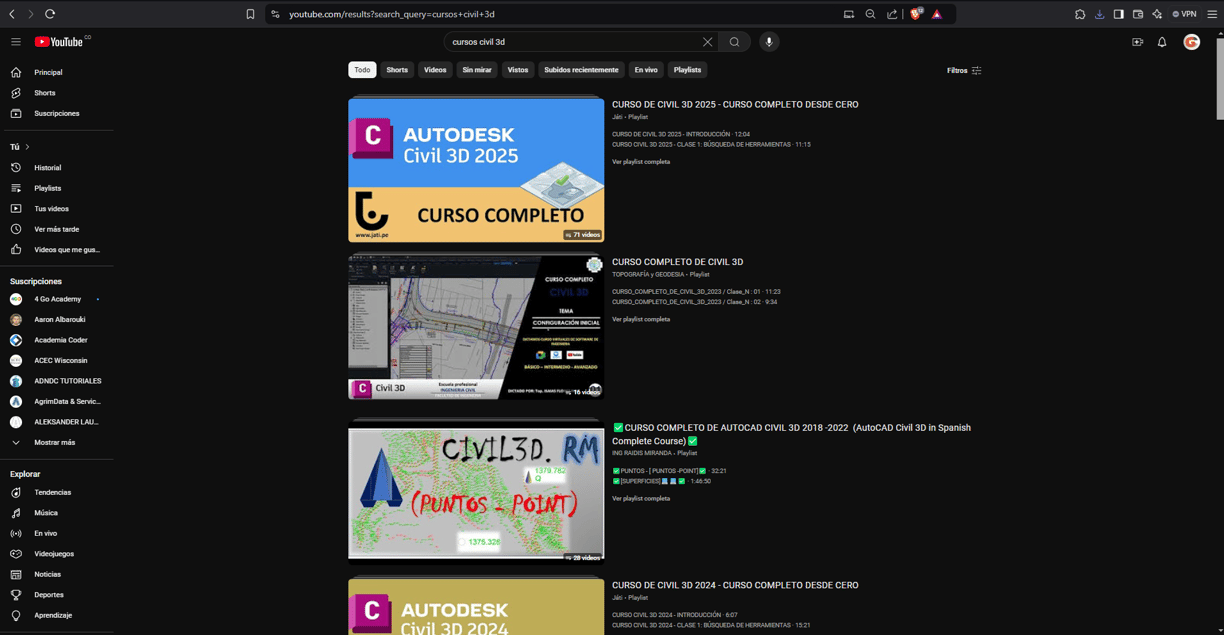
Task: Go back with the browser back arrow
Action: (12, 14)
